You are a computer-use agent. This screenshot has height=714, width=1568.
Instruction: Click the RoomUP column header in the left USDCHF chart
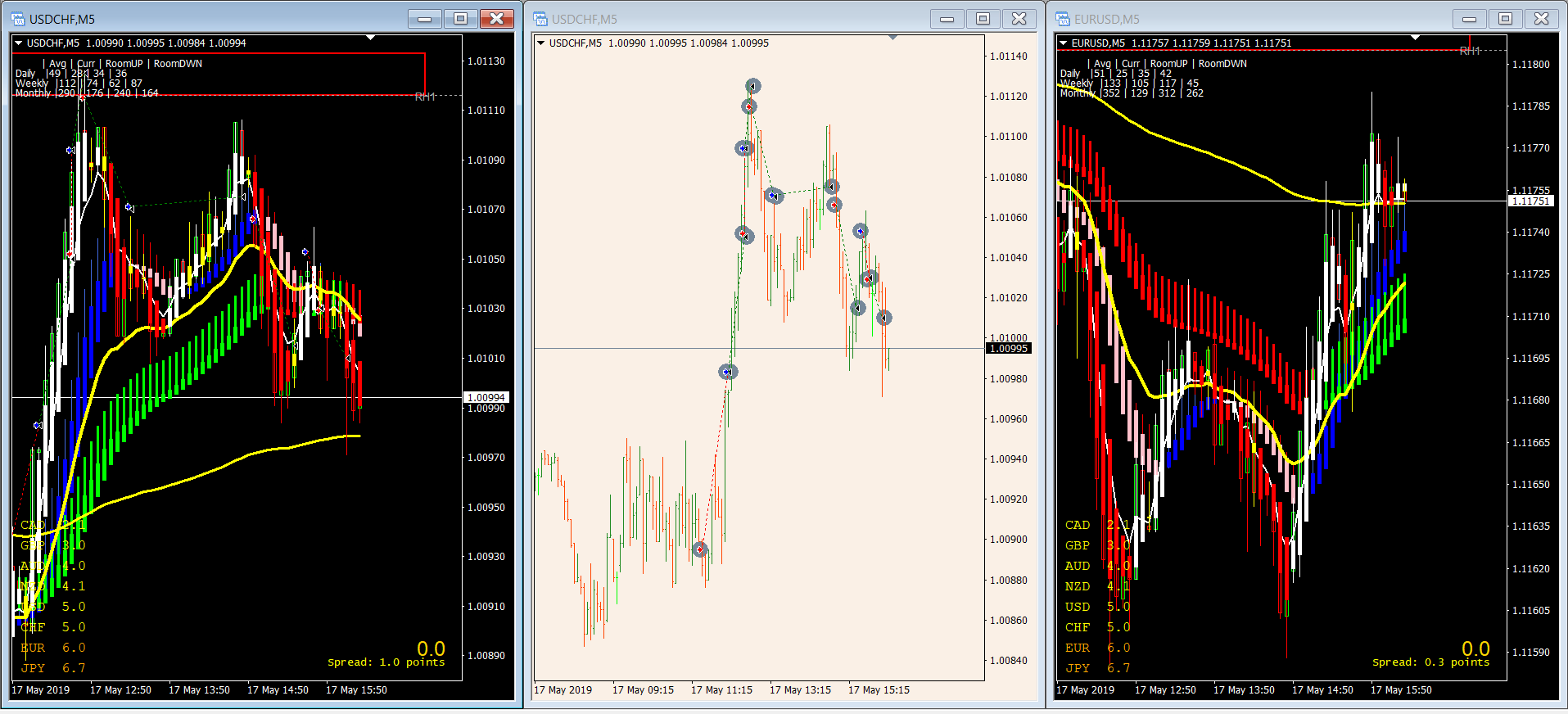[x=124, y=64]
